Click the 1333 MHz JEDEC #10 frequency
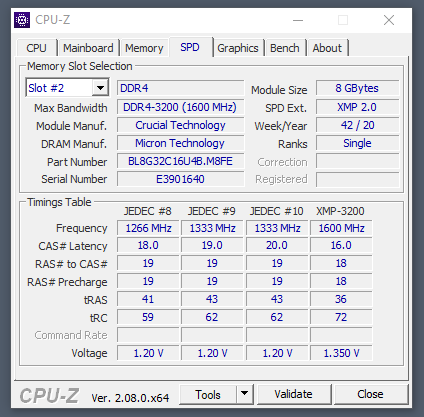Screen dimensions: 424x417 [277, 228]
